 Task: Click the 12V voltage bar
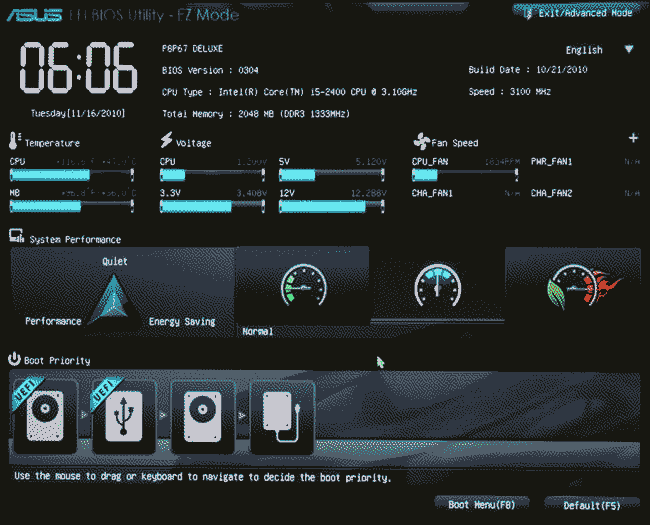[x=332, y=206]
